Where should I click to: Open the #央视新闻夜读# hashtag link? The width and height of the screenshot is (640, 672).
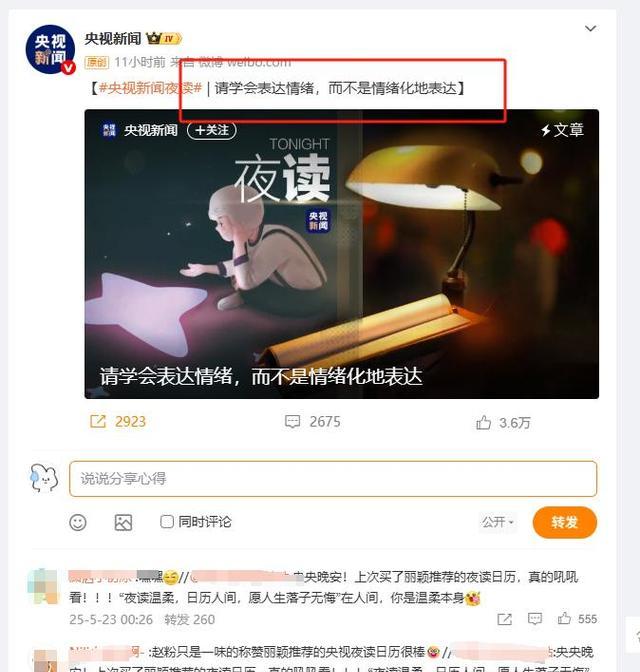point(150,88)
